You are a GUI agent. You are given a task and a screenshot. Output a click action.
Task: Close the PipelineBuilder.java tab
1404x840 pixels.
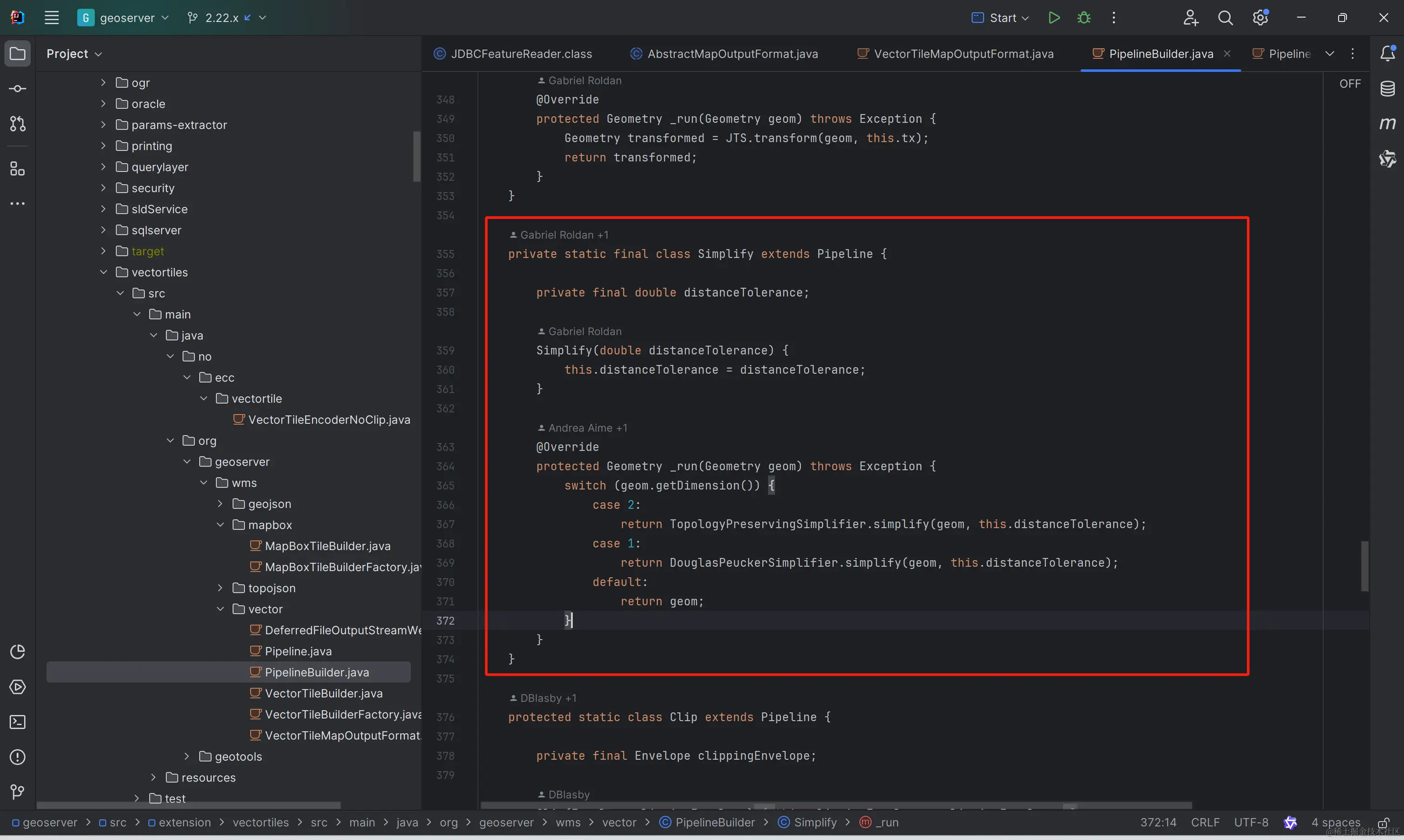1228,53
